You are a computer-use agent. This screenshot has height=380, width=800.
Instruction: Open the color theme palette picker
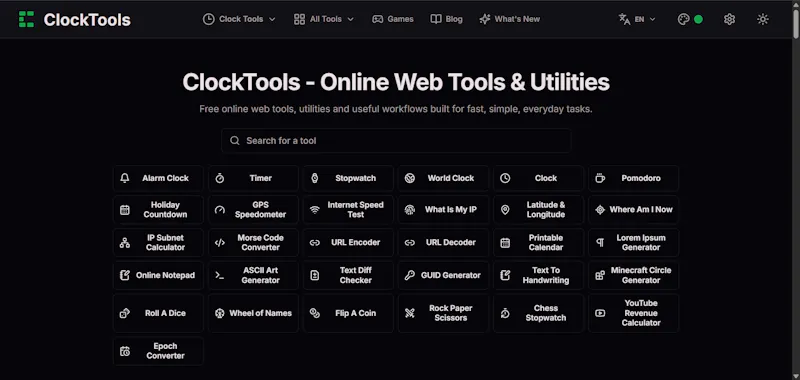690,19
